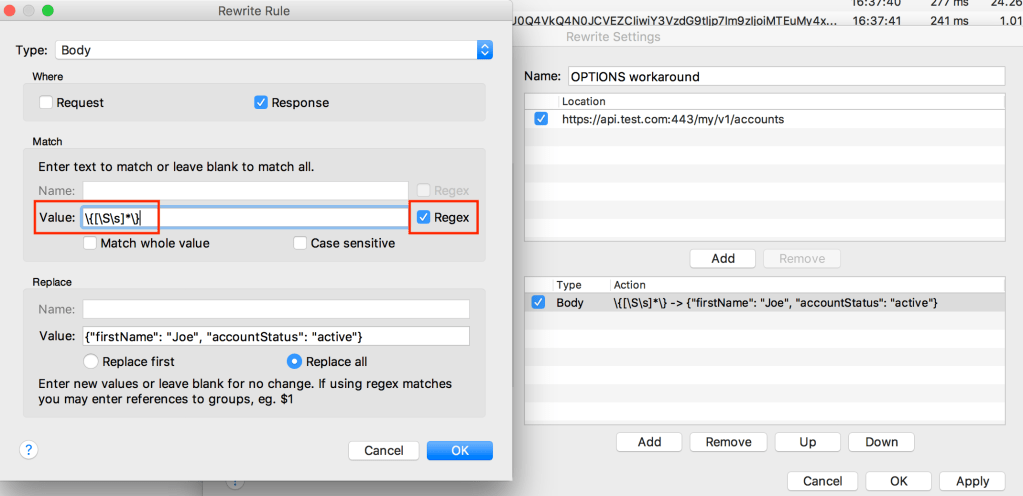Open the Type dropdown showing Body
Viewport: 1023px width, 496px height.
coord(274,49)
